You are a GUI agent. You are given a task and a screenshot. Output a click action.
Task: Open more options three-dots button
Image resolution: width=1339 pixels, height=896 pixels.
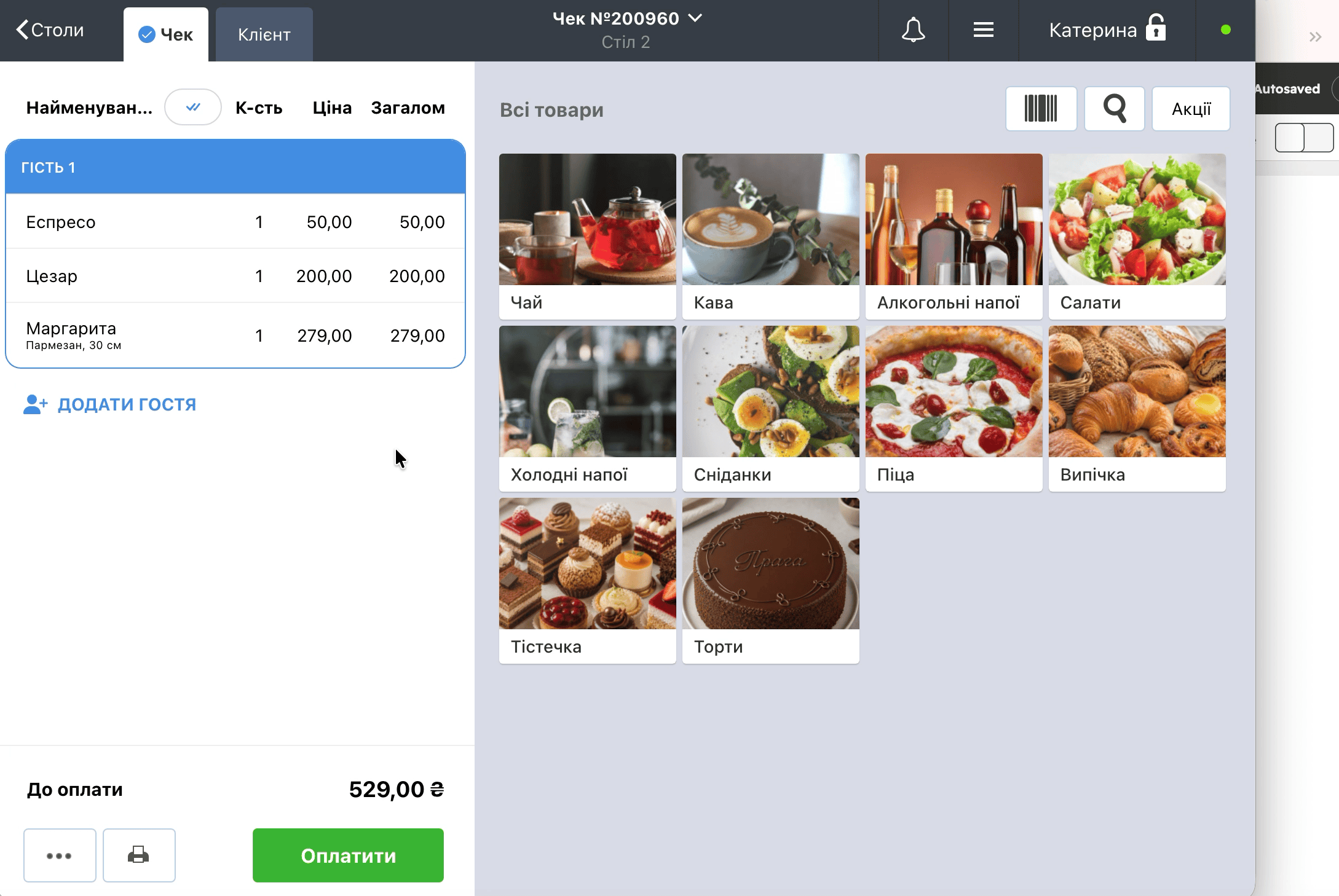[60, 855]
